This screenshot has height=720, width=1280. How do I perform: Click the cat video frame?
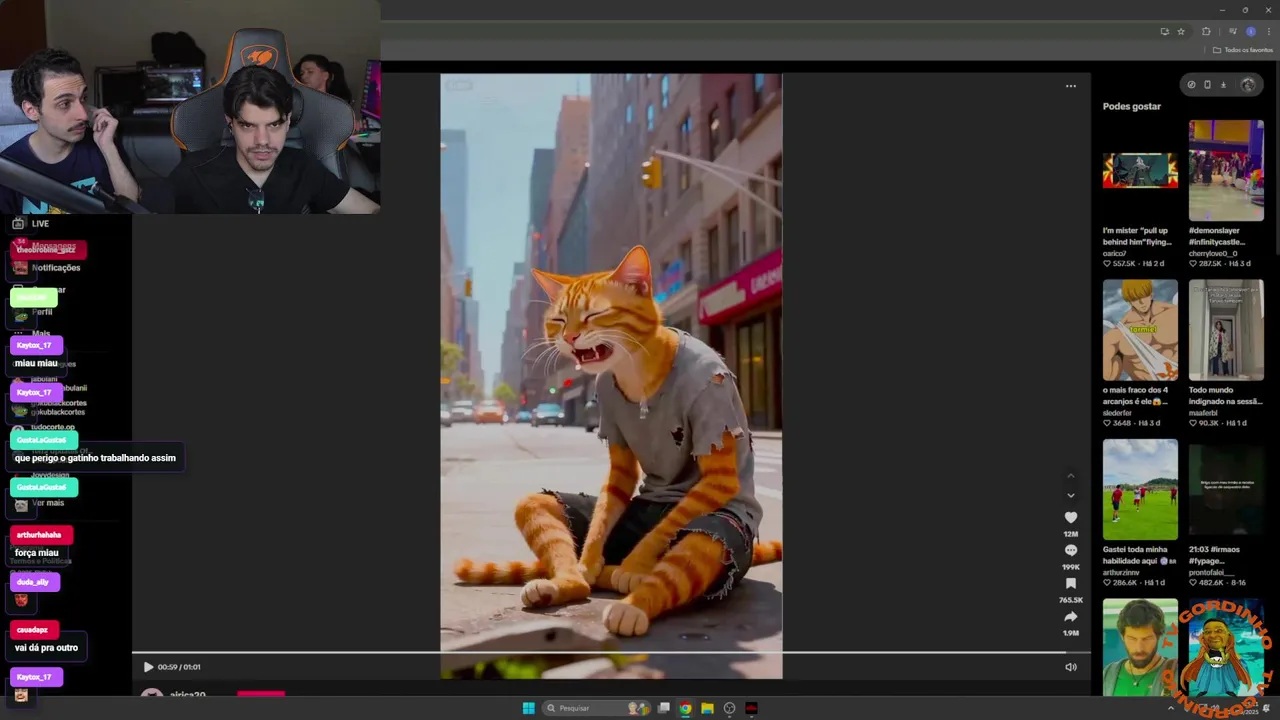point(611,375)
